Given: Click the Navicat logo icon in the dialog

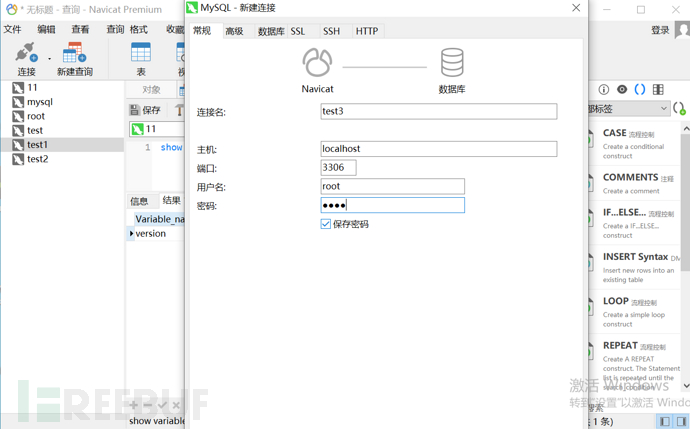Looking at the screenshot, I should pos(317,62).
